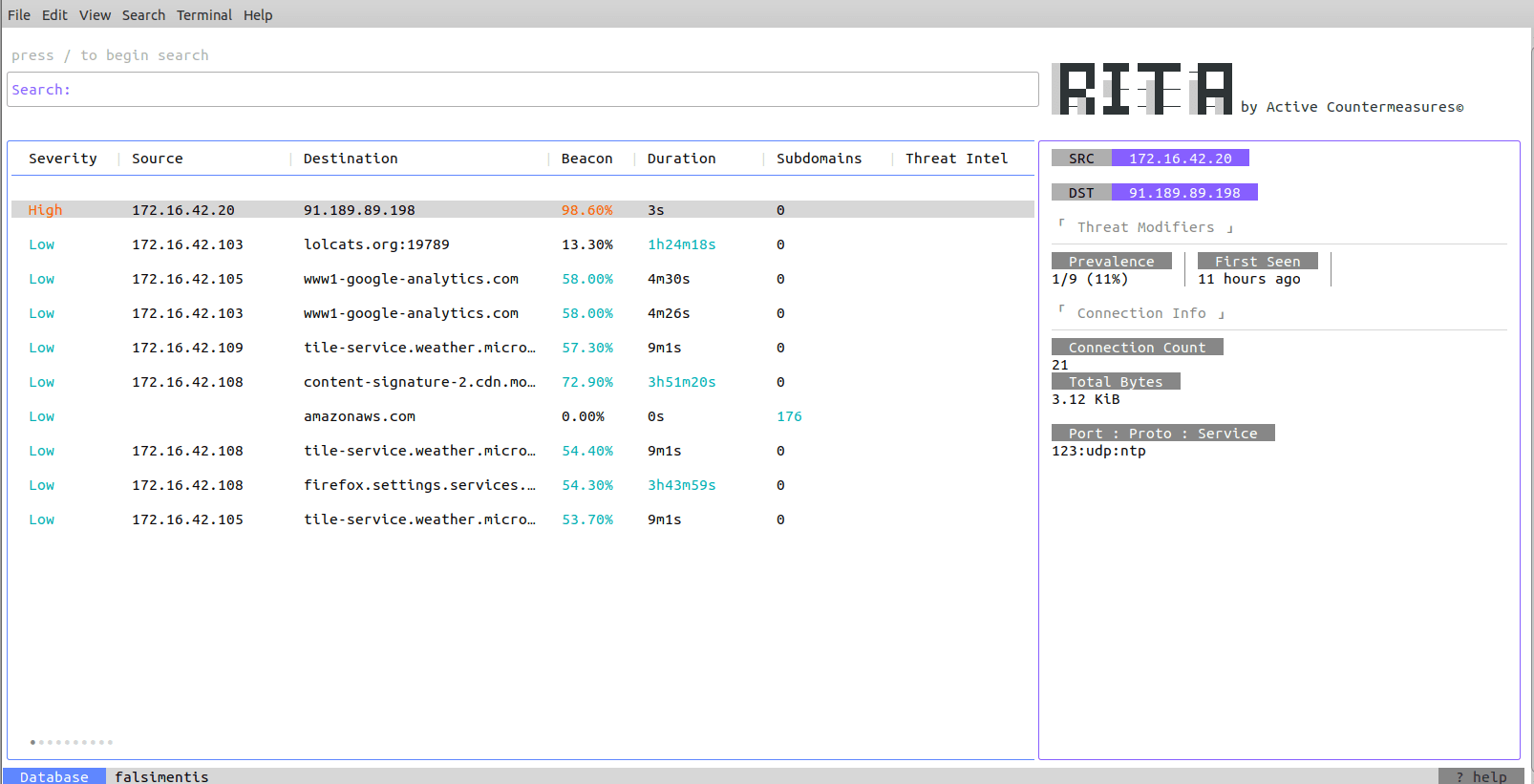Select tile-service.weather row with 54.40% beacon
This screenshot has width=1534, height=784.
[522, 451]
